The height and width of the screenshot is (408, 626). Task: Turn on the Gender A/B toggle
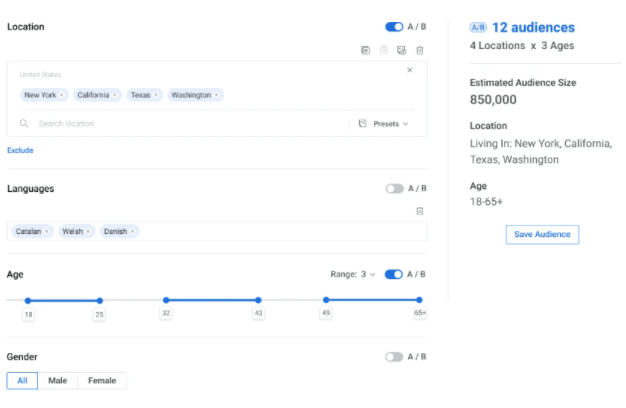pyautogui.click(x=394, y=356)
